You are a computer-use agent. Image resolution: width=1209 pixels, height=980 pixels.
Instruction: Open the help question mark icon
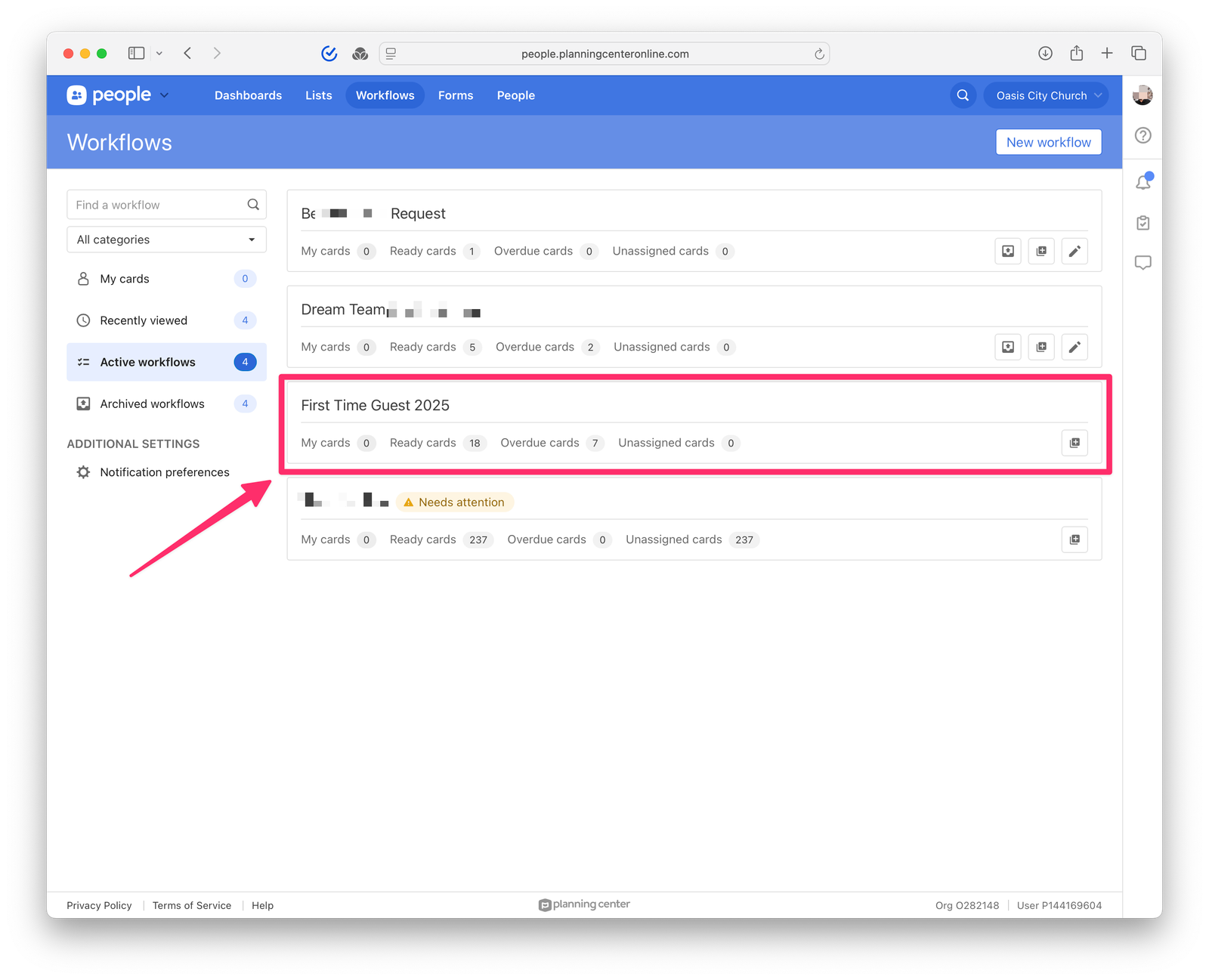[1143, 135]
